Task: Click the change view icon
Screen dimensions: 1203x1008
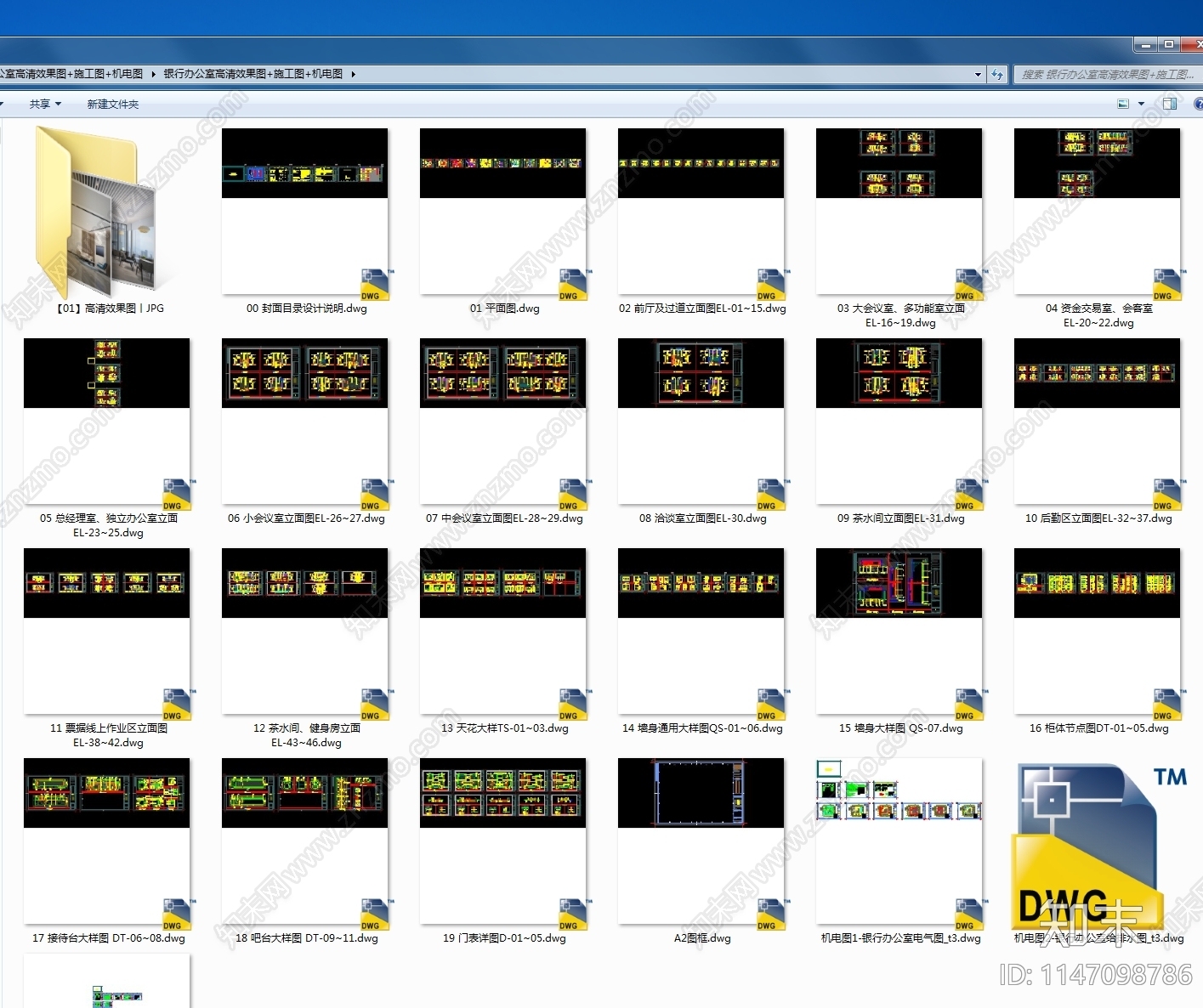Action: tap(1123, 104)
